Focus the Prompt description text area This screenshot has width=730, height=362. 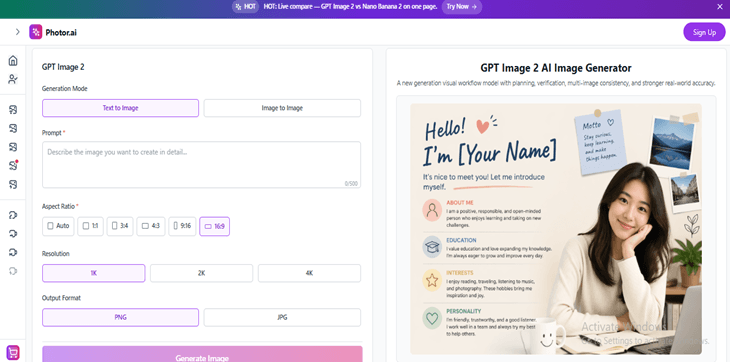pyautogui.click(x=202, y=165)
